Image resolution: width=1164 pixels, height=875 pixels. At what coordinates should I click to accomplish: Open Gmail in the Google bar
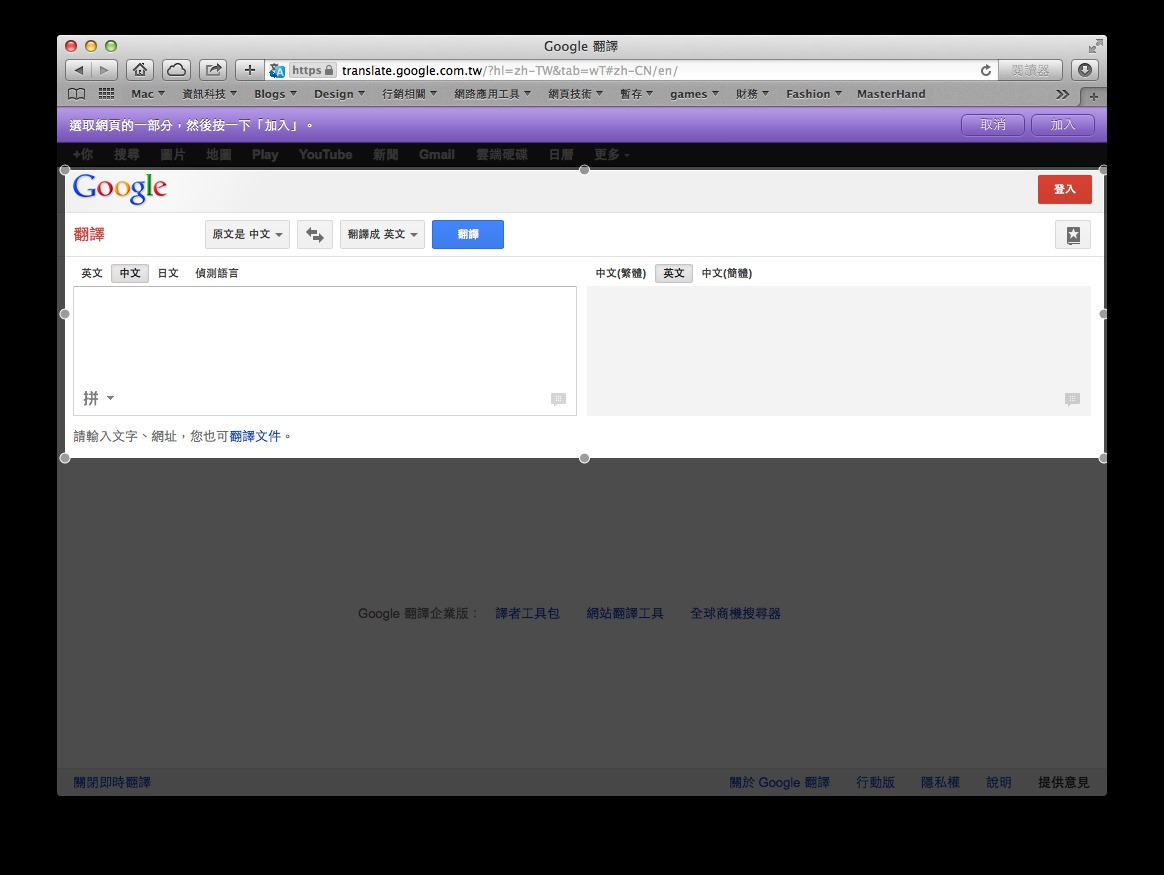tap(436, 154)
